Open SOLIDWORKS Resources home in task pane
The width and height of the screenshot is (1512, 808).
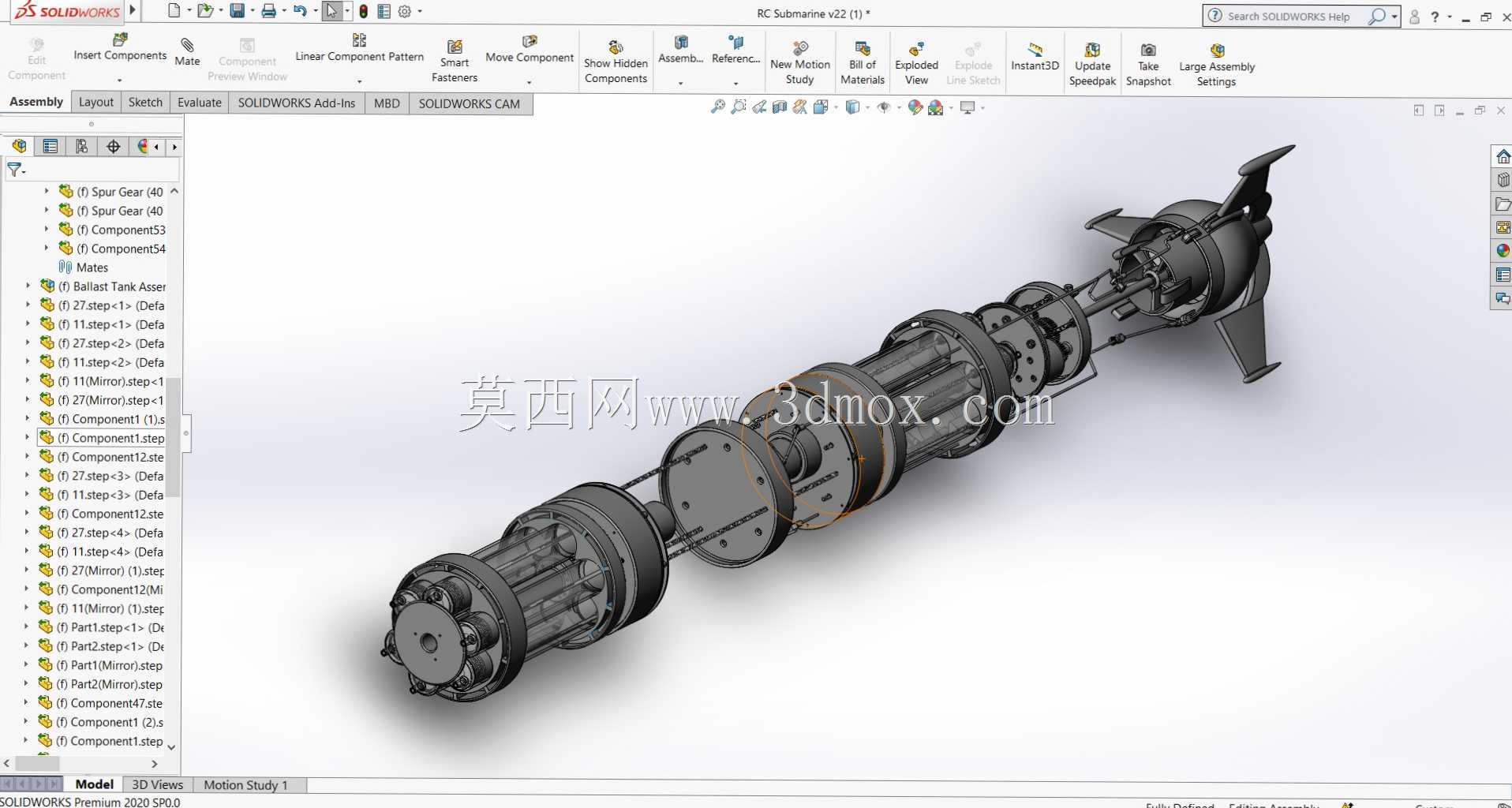(x=1503, y=156)
